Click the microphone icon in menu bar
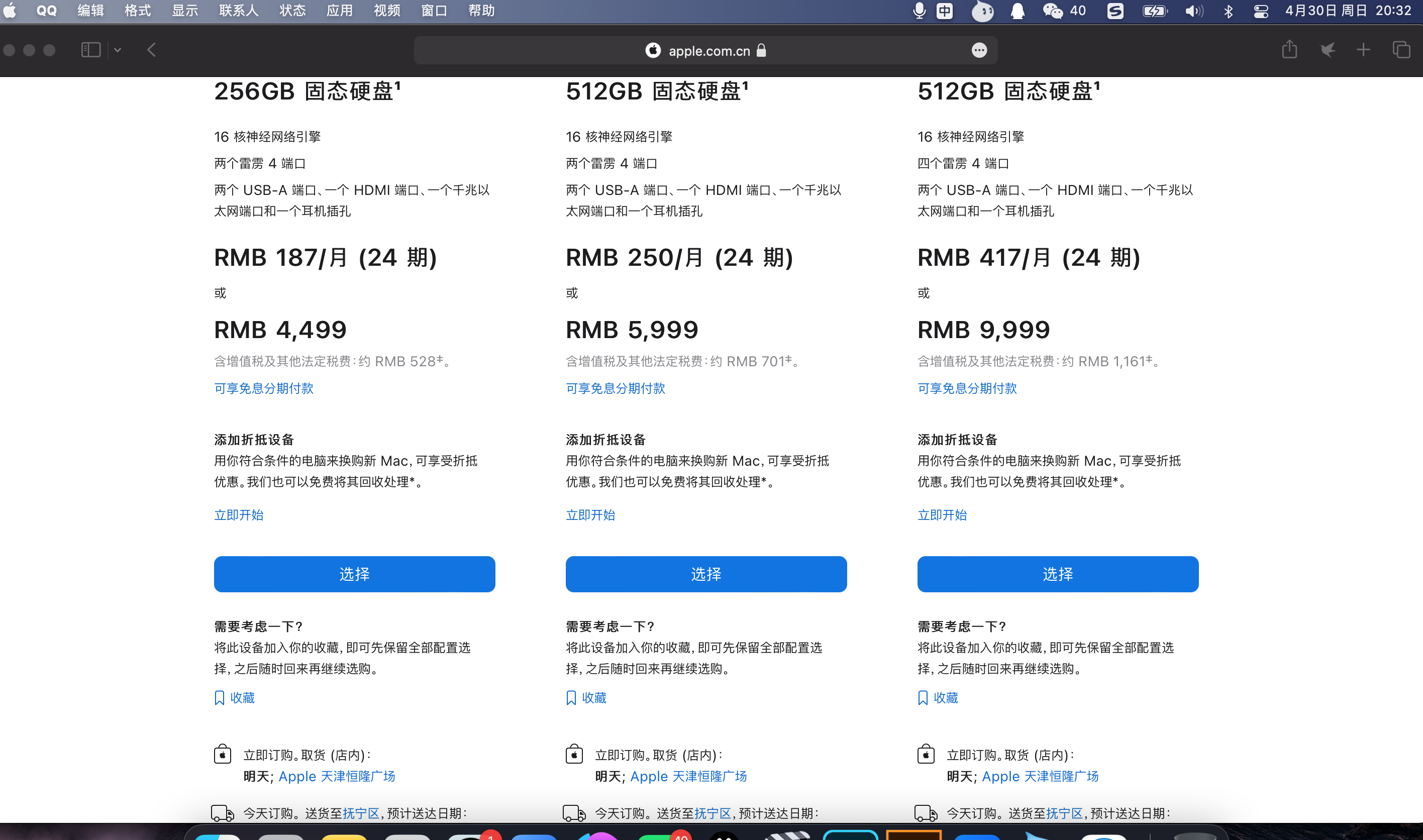This screenshot has width=1423, height=840. [x=919, y=11]
